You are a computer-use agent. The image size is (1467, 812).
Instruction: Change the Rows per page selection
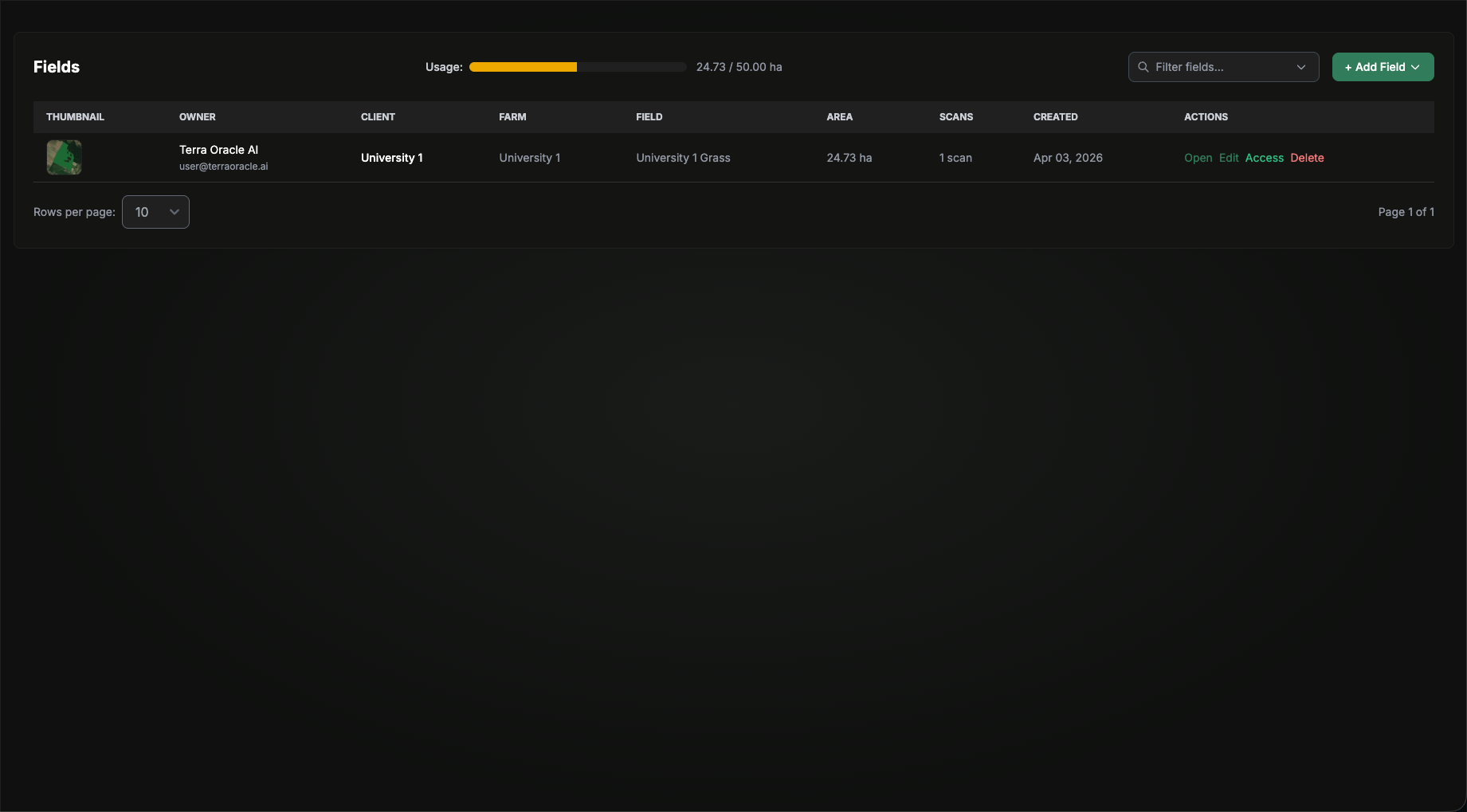[x=155, y=212]
